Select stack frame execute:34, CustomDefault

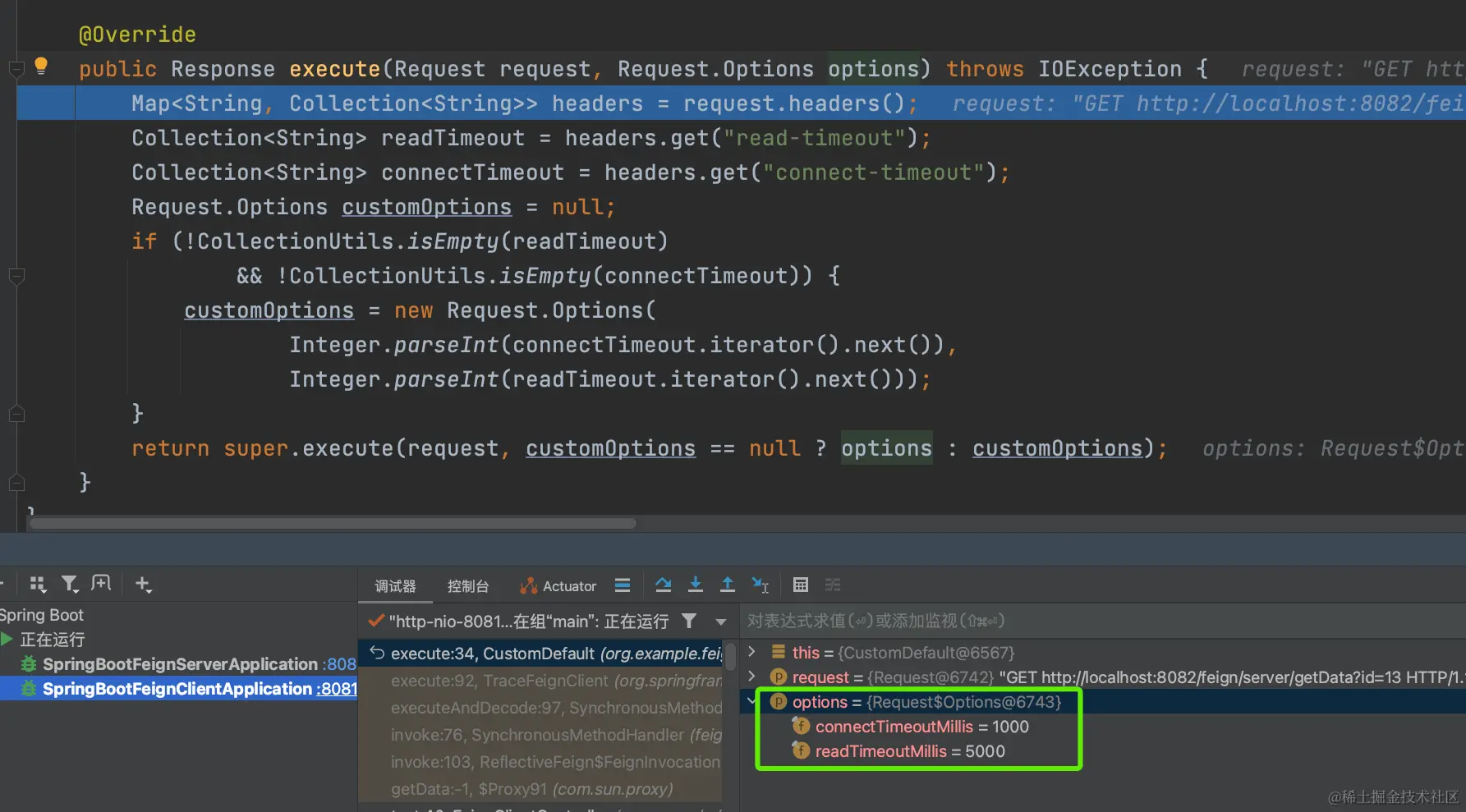coord(542,653)
